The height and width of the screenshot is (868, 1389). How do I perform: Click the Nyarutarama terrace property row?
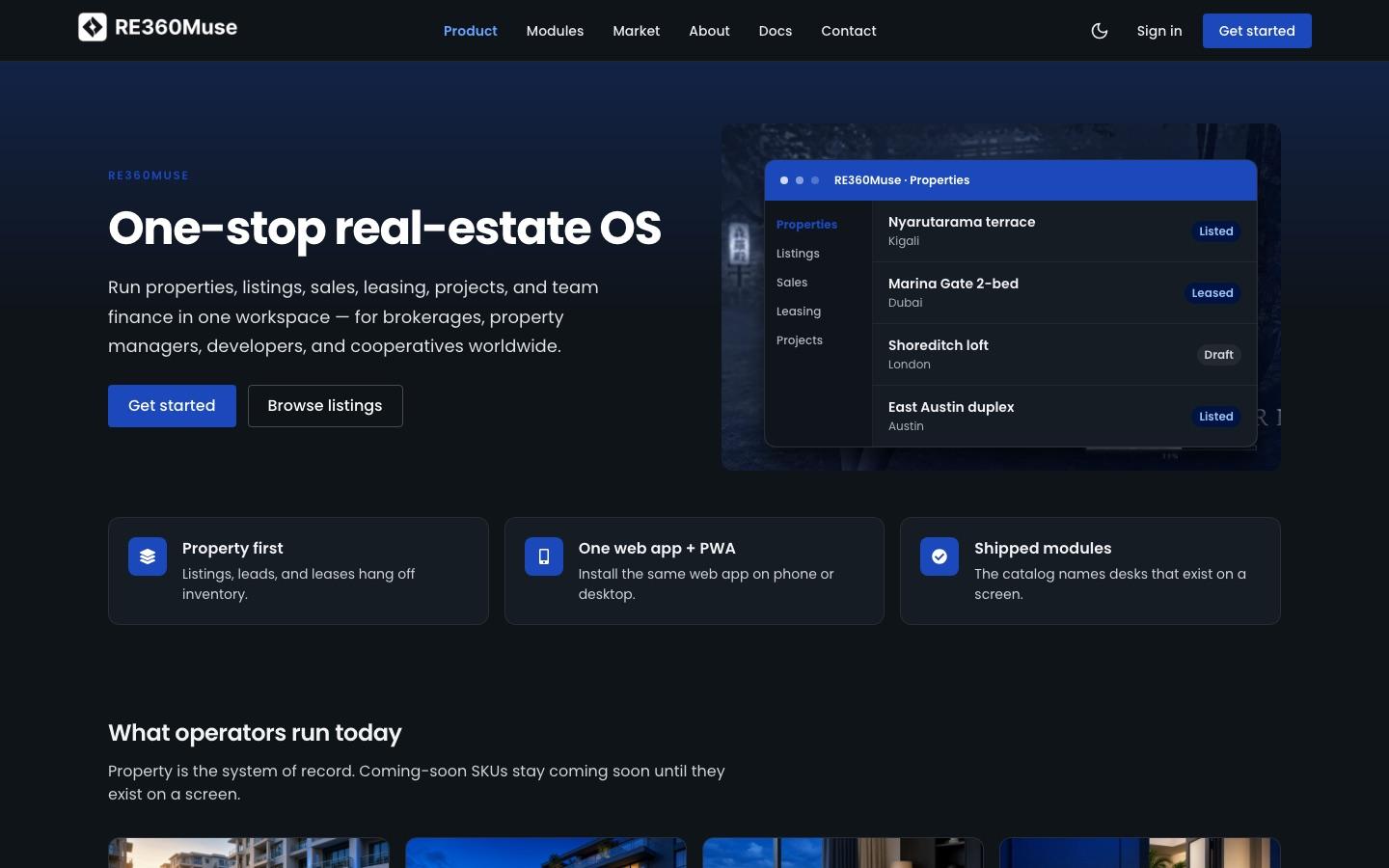tap(1065, 231)
